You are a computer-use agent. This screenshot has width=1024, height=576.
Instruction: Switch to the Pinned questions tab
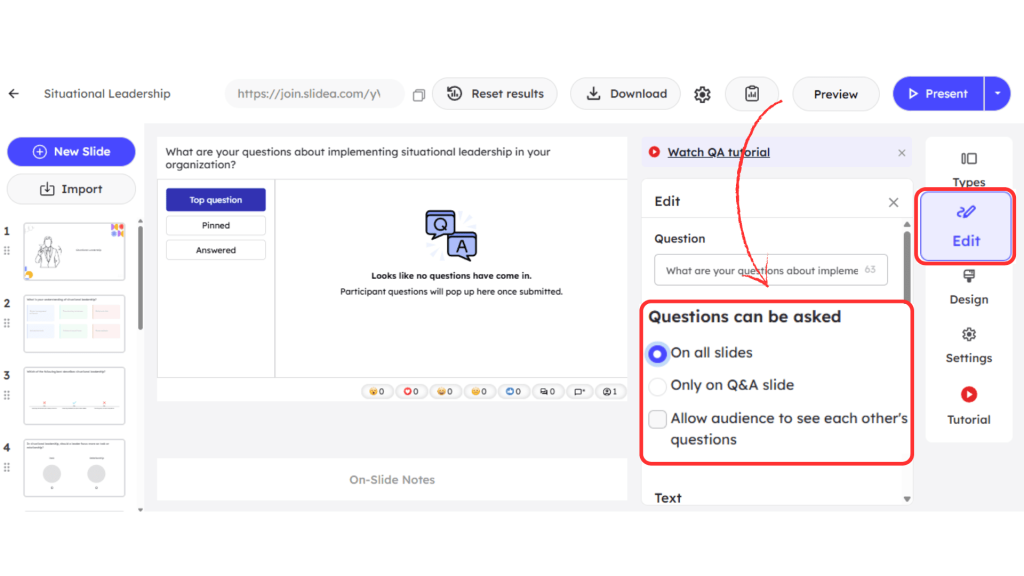pyautogui.click(x=216, y=226)
